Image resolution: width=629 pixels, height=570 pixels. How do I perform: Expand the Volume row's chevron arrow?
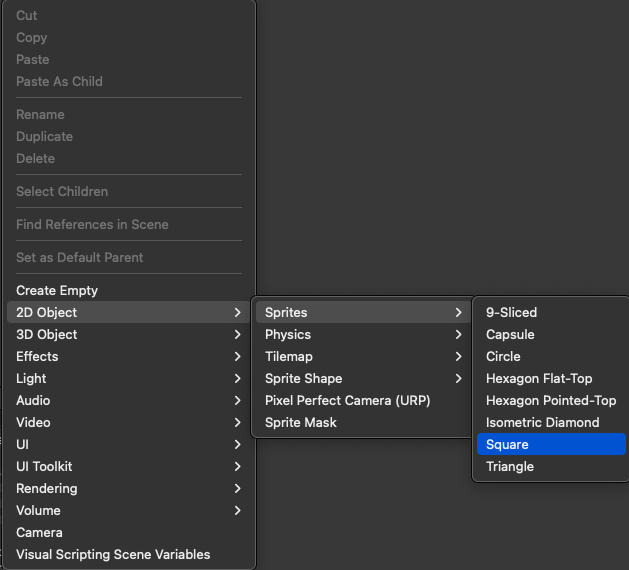(237, 511)
